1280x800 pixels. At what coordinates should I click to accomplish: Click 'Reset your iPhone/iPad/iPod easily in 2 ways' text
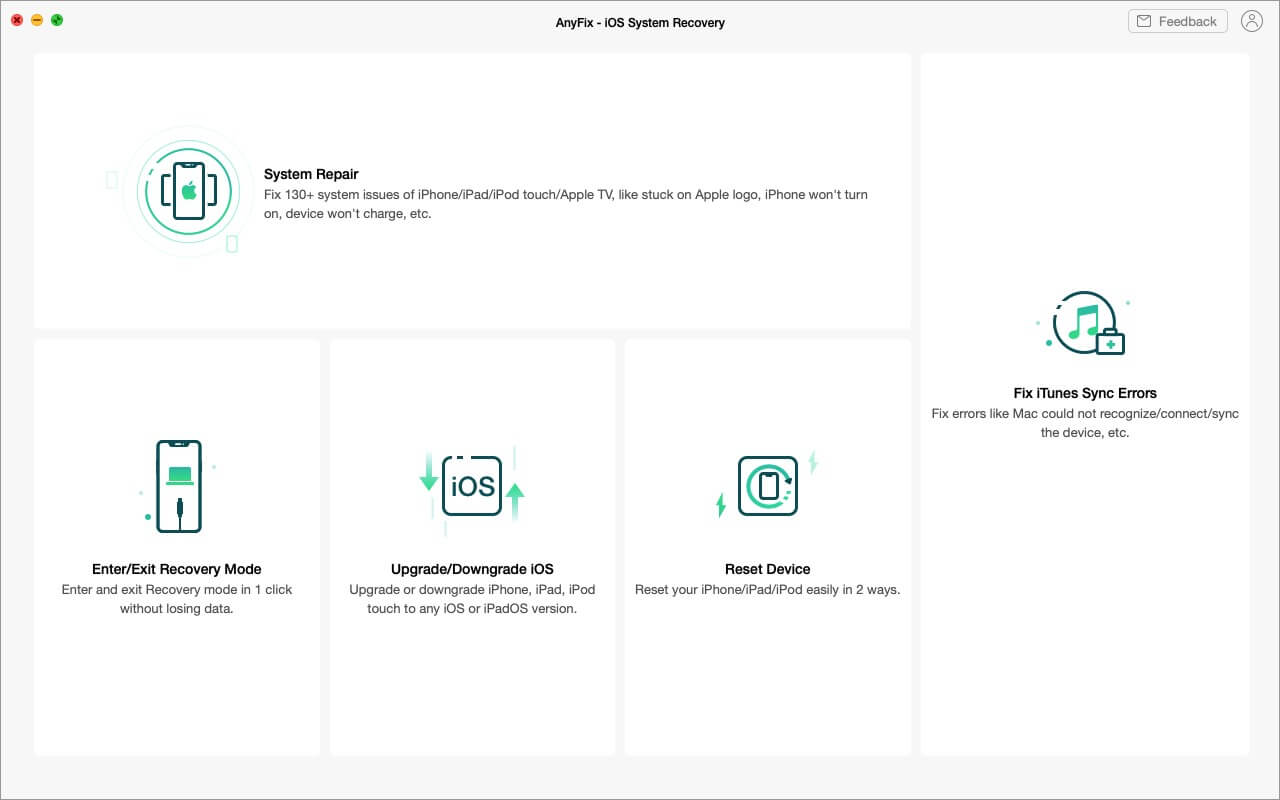(768, 590)
